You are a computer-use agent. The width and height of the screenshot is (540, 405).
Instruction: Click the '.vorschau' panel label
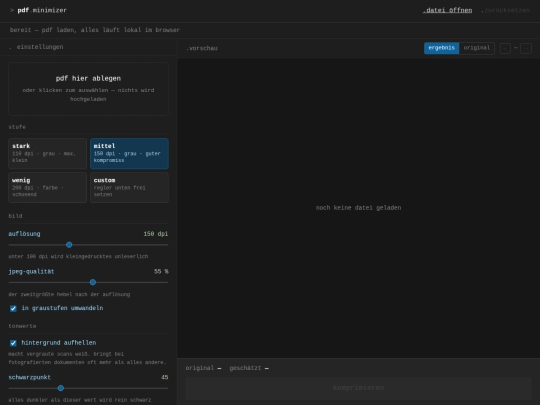pos(202,49)
